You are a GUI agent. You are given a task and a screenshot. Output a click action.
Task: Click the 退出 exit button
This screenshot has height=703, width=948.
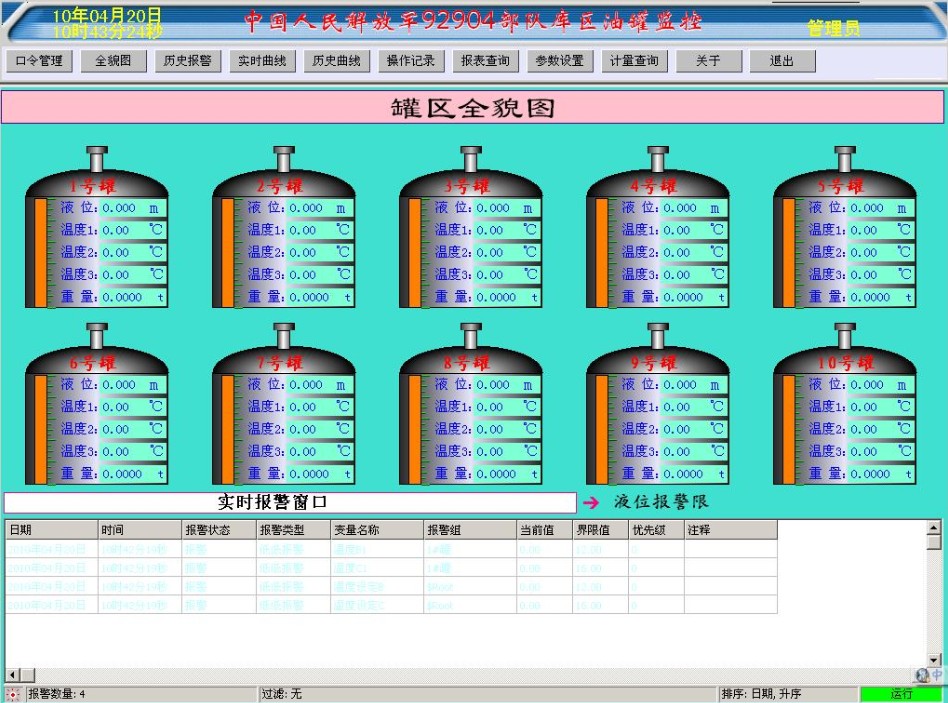tap(782, 61)
